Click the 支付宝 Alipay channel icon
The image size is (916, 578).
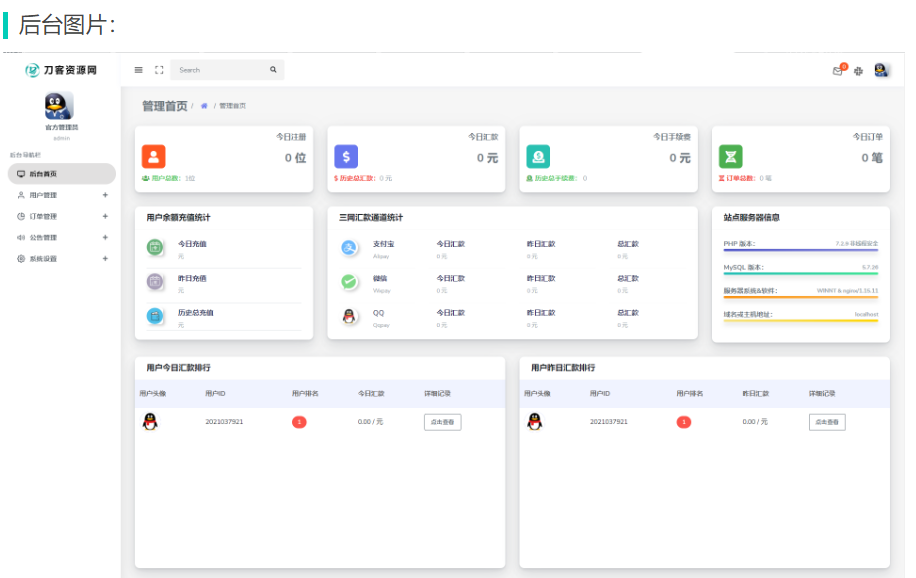(349, 248)
